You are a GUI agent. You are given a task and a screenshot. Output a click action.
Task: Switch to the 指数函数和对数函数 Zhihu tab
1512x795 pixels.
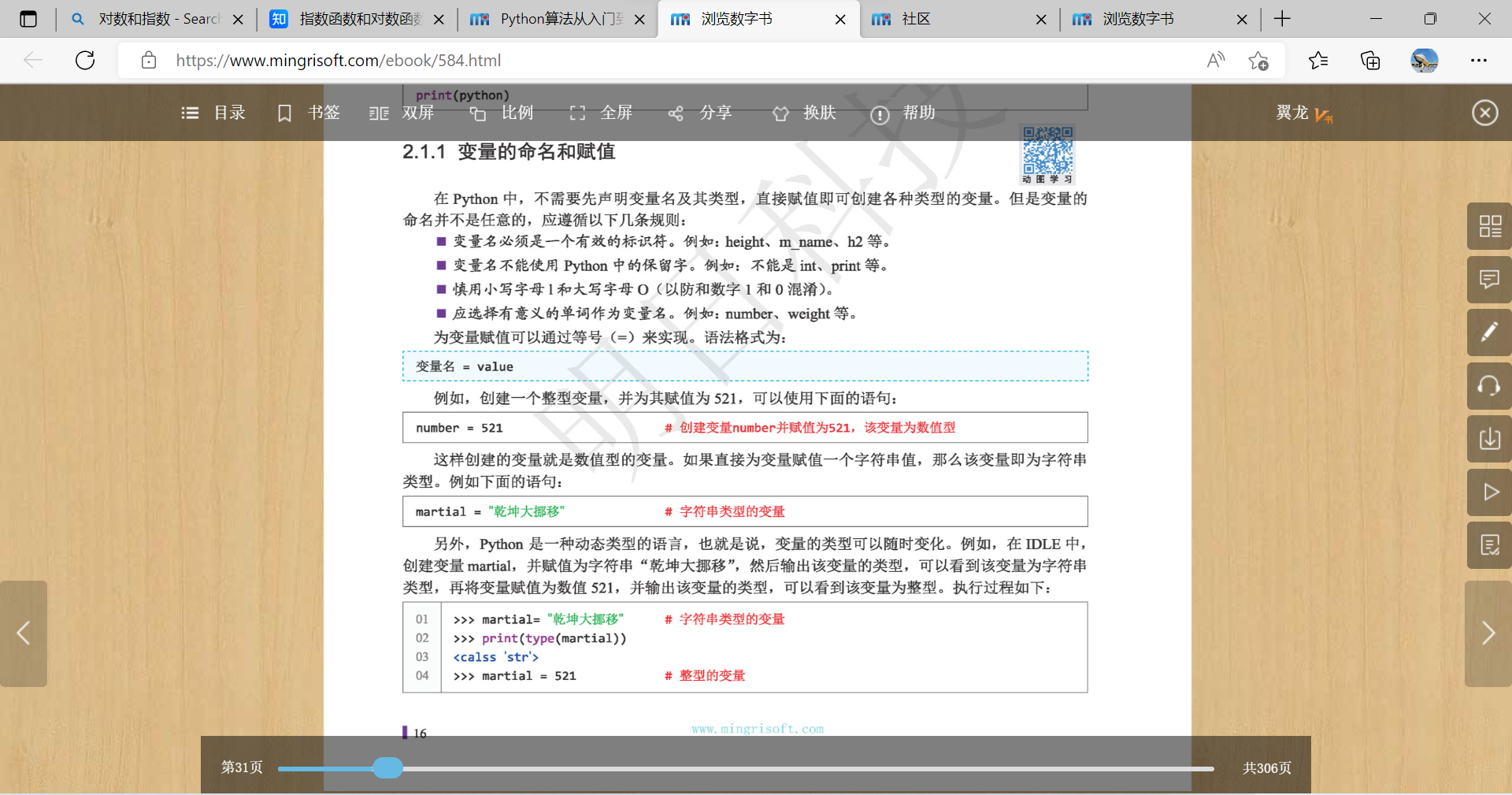(358, 19)
